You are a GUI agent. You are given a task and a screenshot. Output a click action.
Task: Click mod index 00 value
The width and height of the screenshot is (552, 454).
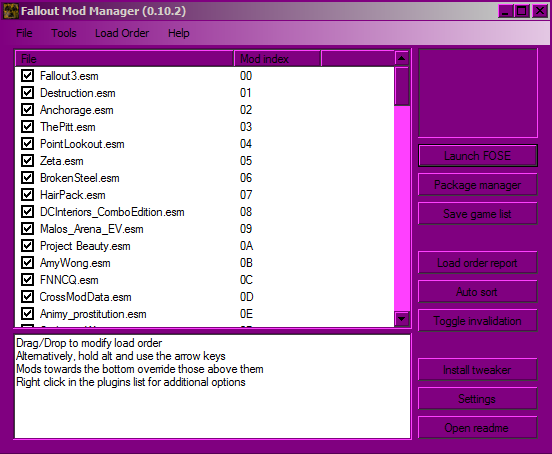click(246, 76)
